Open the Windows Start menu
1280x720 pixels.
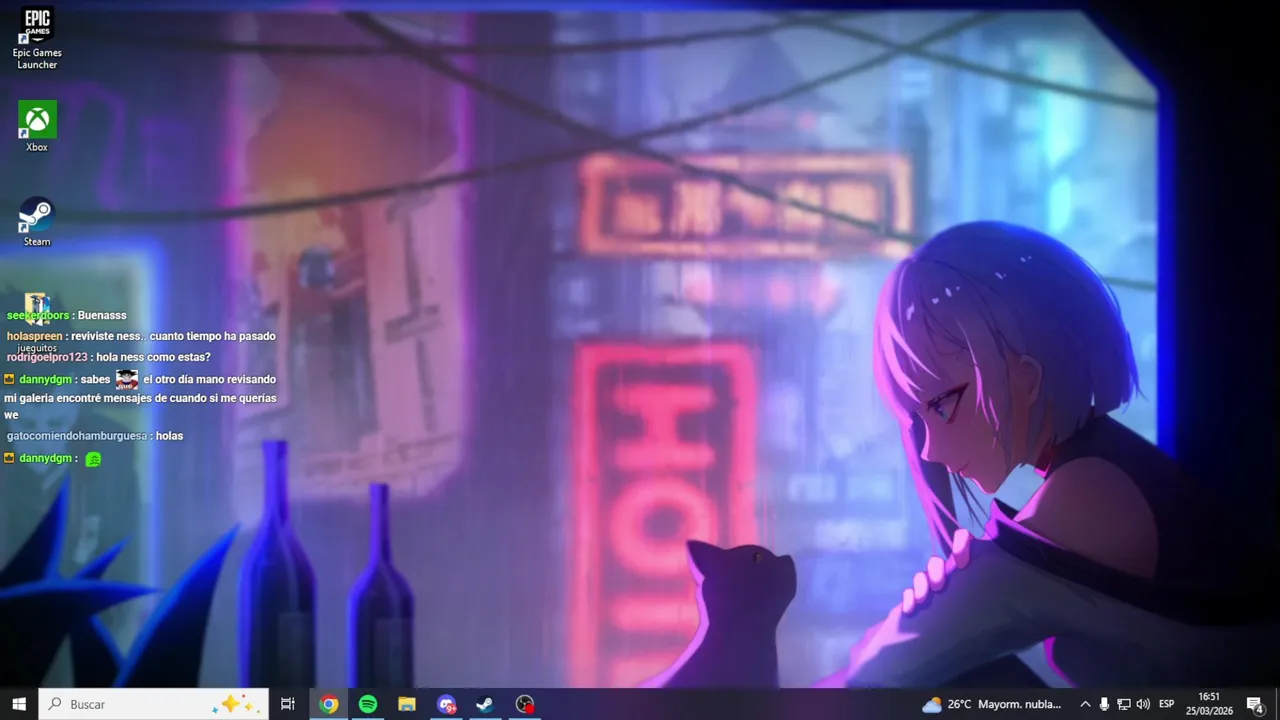(18, 704)
